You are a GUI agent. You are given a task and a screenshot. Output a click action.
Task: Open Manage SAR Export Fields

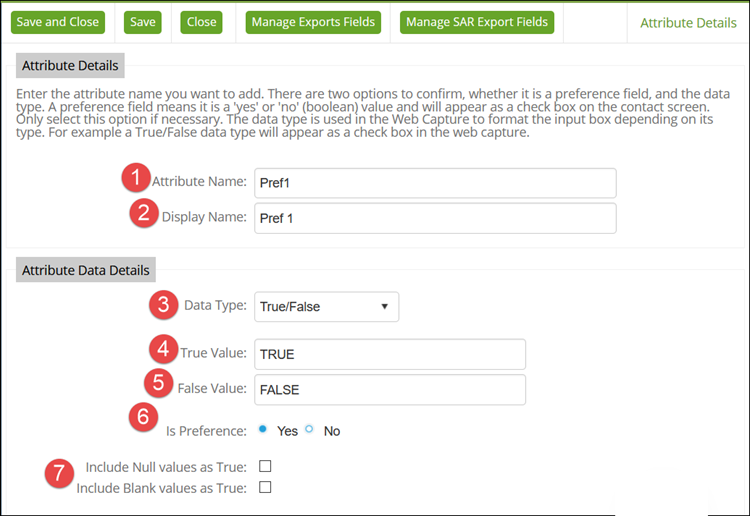[475, 22]
